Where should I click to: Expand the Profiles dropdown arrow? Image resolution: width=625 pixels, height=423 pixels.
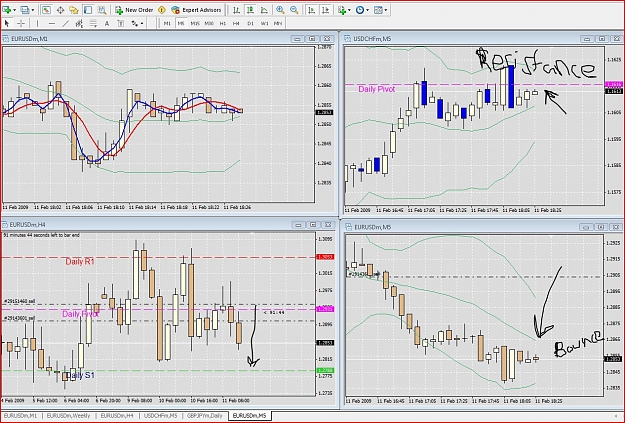[x=33, y=10]
